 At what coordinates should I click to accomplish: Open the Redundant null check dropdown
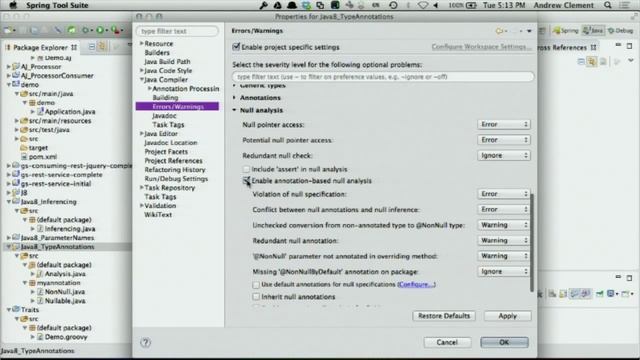(504, 155)
